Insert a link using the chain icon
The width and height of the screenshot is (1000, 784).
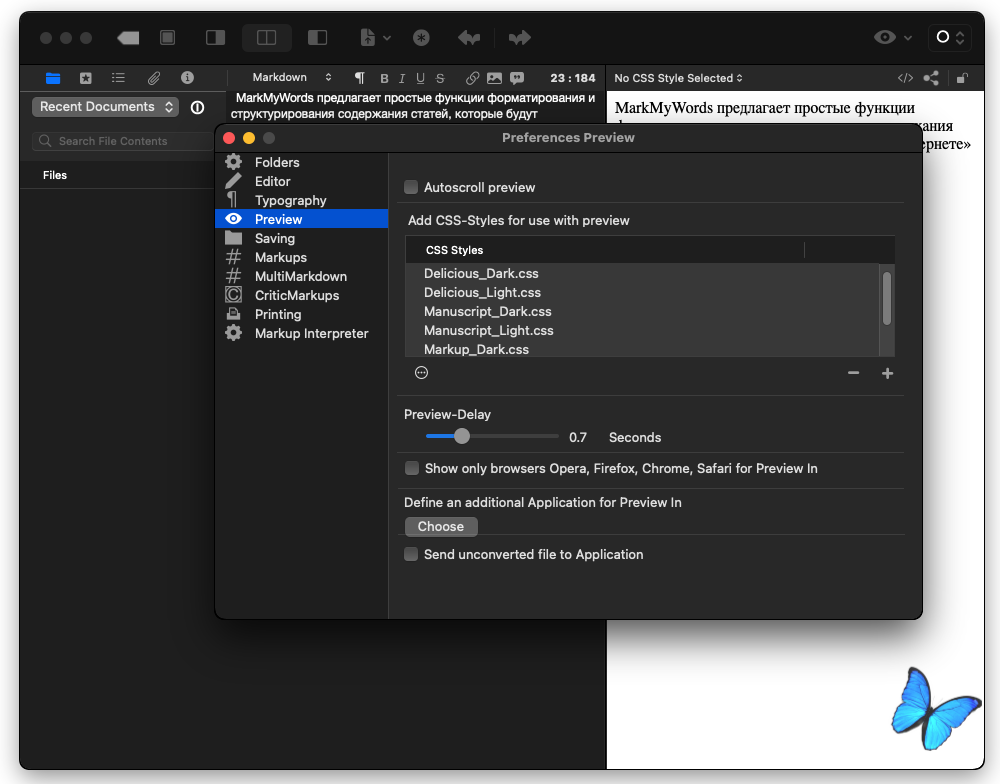point(471,78)
